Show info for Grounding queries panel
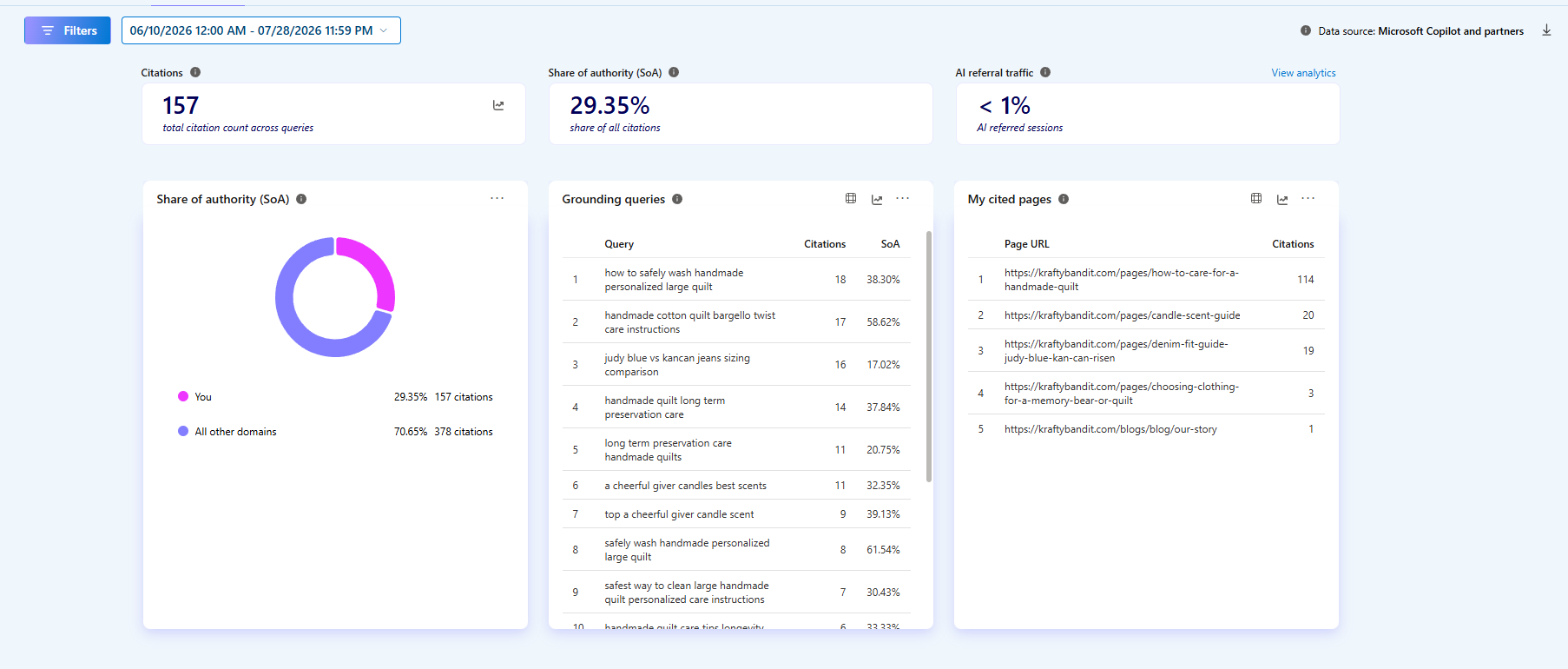 [677, 199]
